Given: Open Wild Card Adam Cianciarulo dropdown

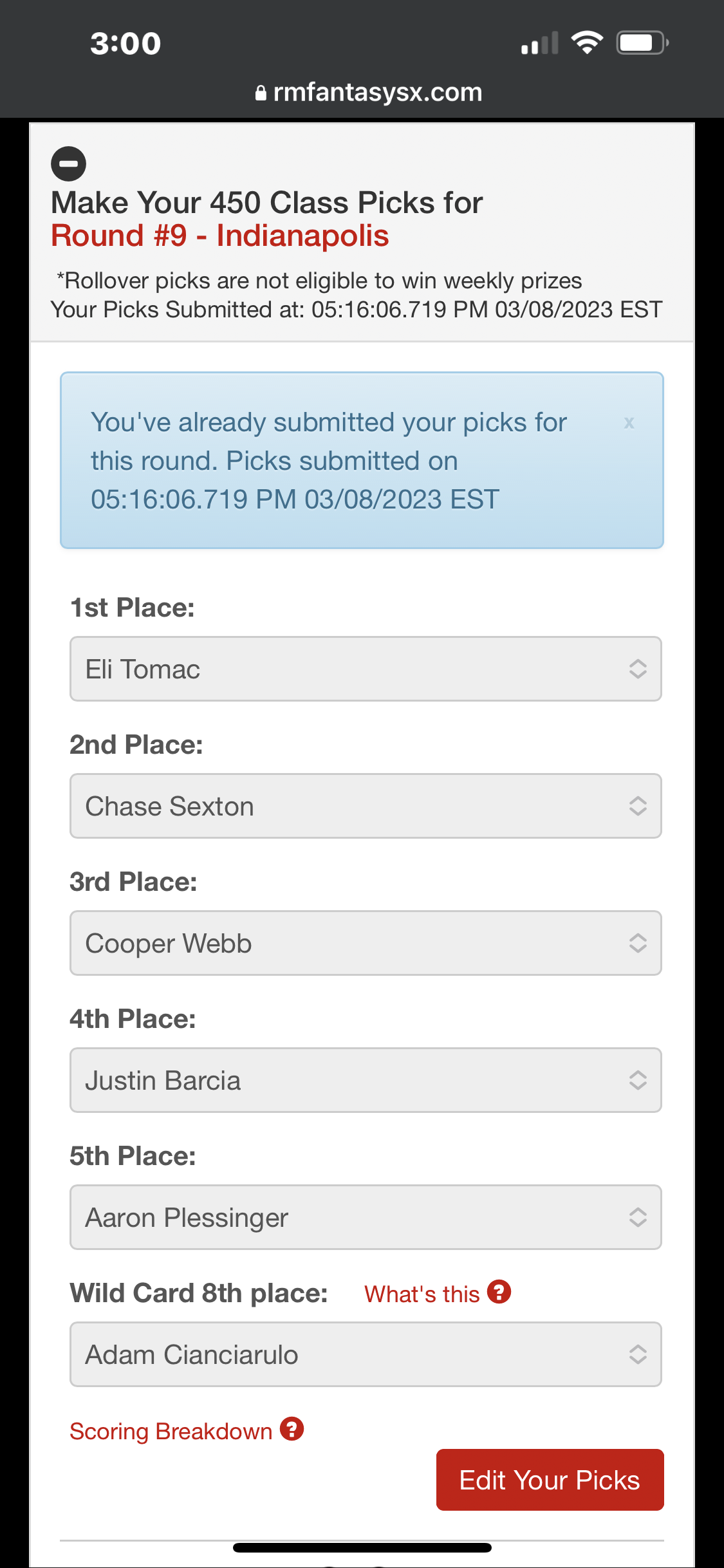Looking at the screenshot, I should [365, 1354].
